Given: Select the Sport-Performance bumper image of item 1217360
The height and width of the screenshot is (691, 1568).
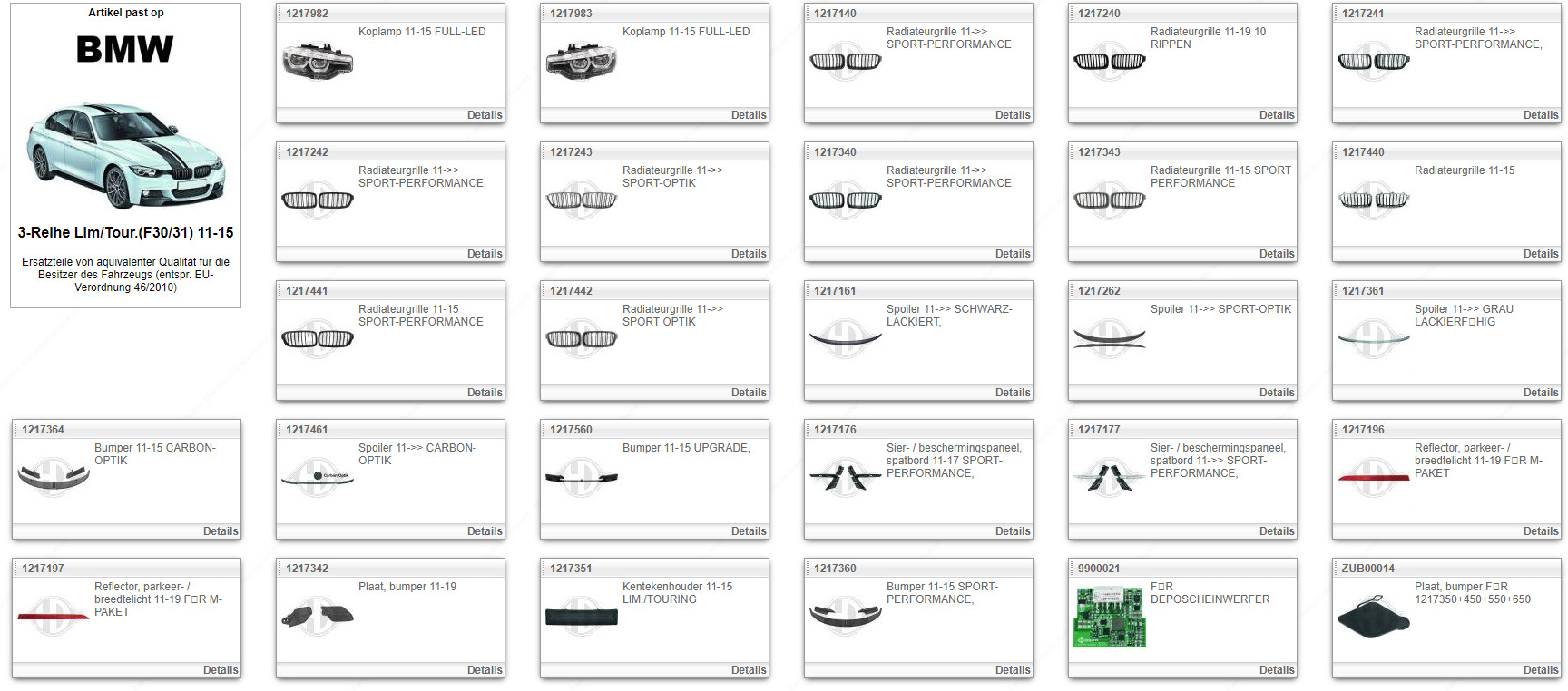Looking at the screenshot, I should 846,617.
